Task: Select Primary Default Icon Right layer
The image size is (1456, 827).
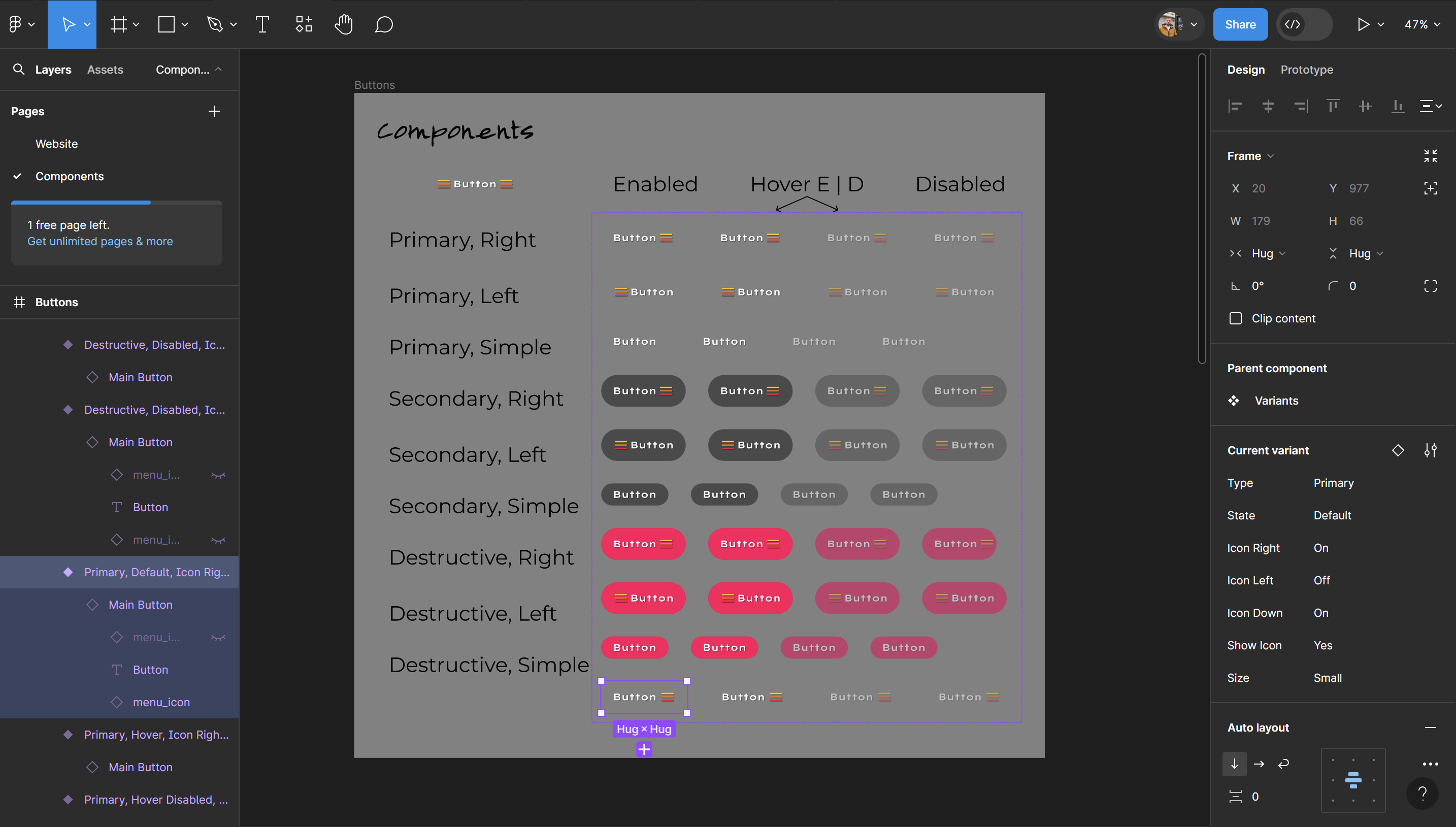Action: [154, 572]
